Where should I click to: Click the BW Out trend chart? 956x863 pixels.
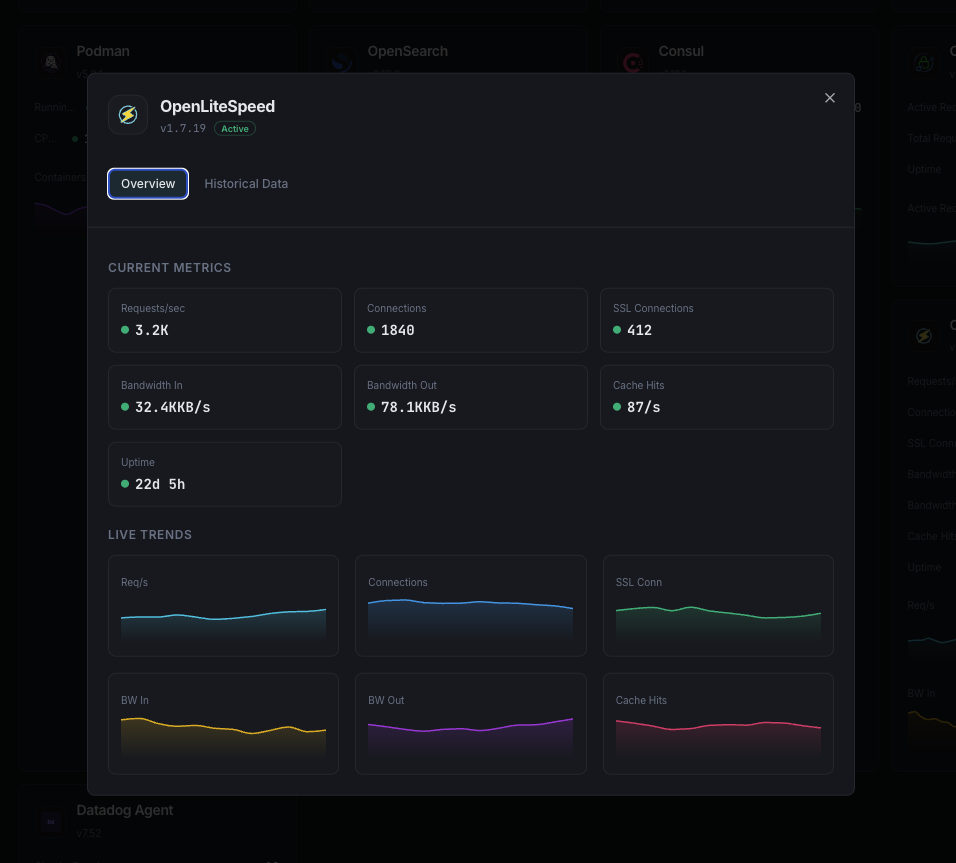(x=470, y=723)
